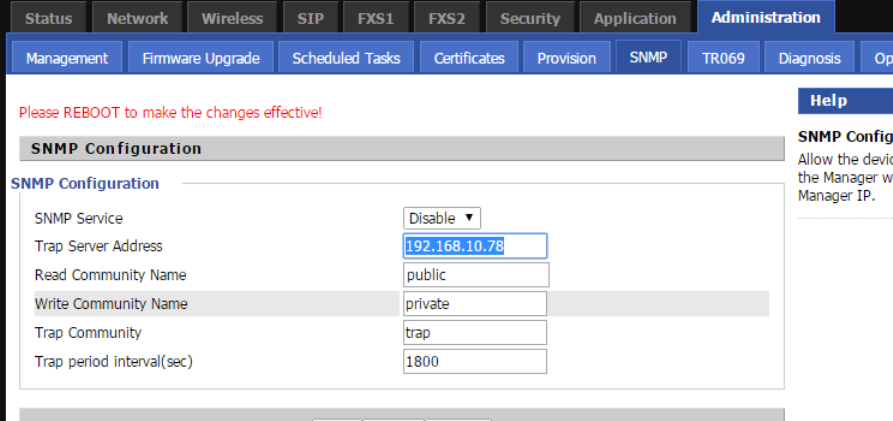This screenshot has width=893, height=421.
Task: Open Scheduled Tasks sub-tab
Action: (x=346, y=58)
